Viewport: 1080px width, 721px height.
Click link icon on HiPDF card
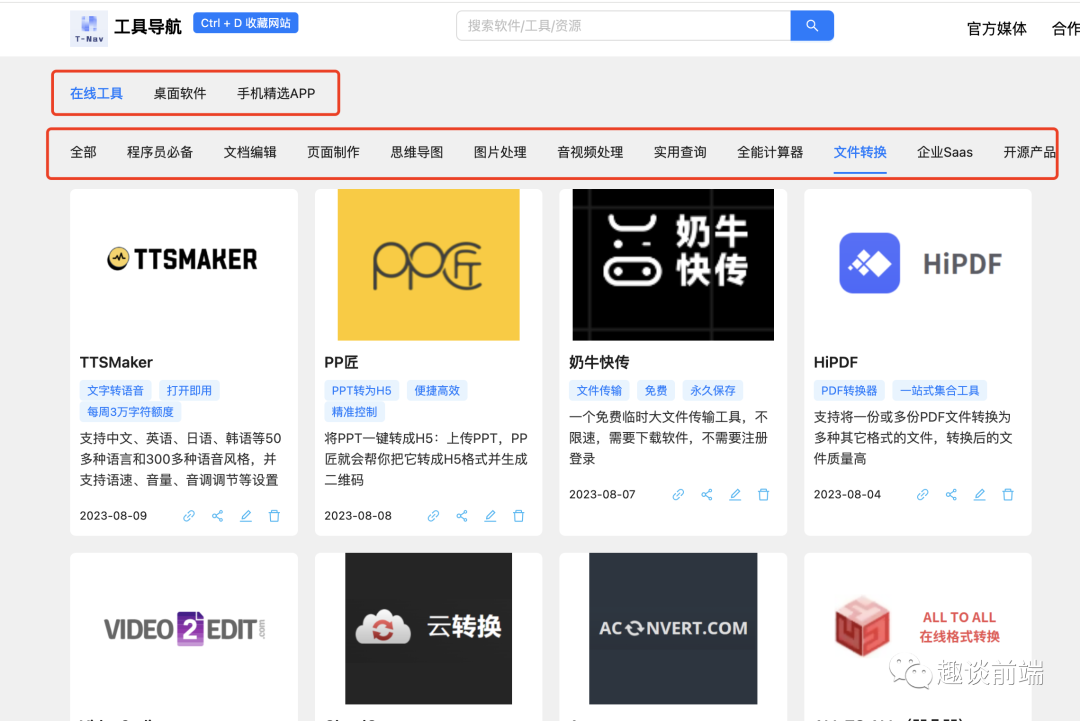(x=923, y=494)
